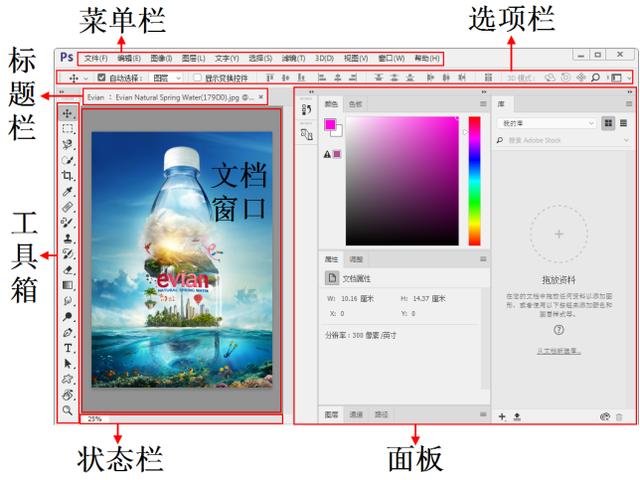
Task: Click the add content plus icon in library
Action: pos(502,416)
